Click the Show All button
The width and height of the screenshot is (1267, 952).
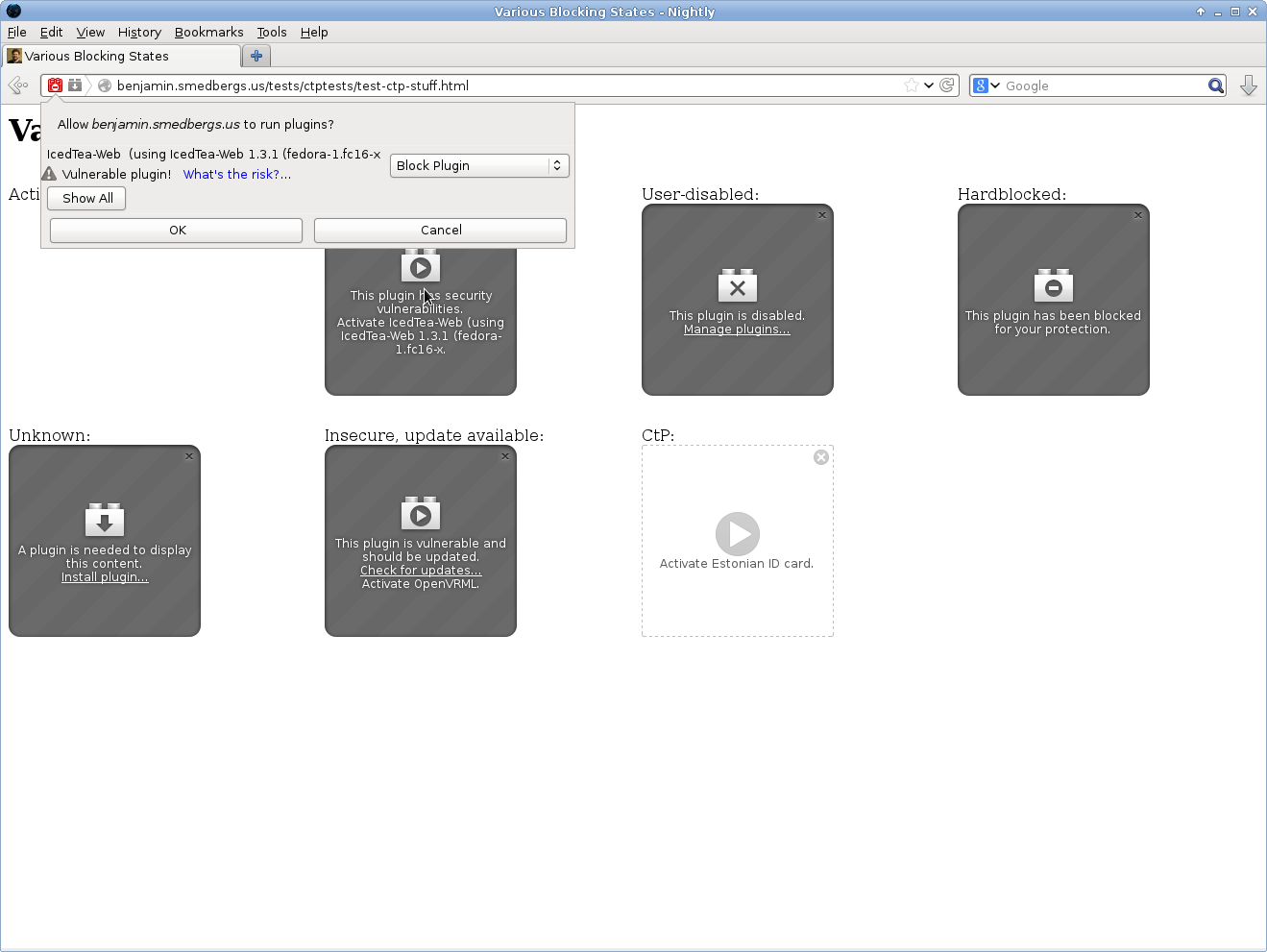87,198
